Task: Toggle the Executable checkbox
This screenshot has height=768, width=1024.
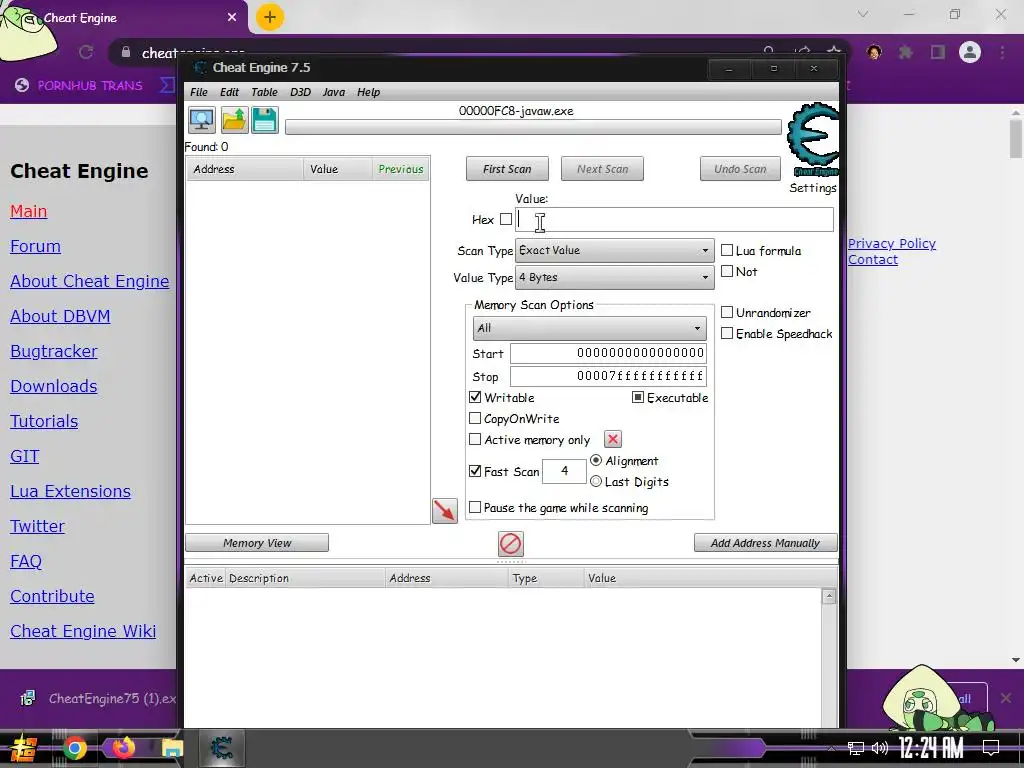Action: click(638, 397)
